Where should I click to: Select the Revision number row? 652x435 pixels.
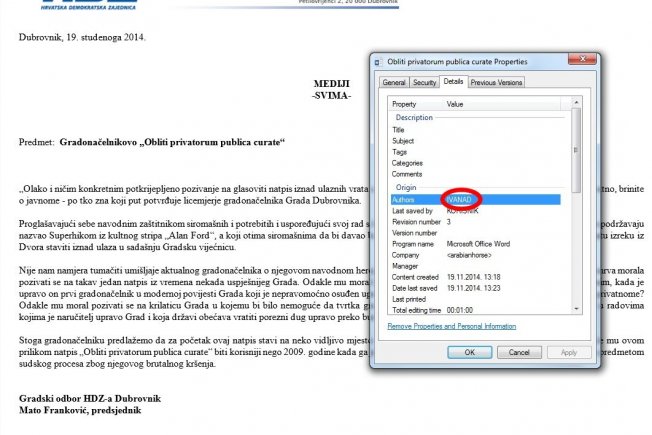click(x=475, y=222)
